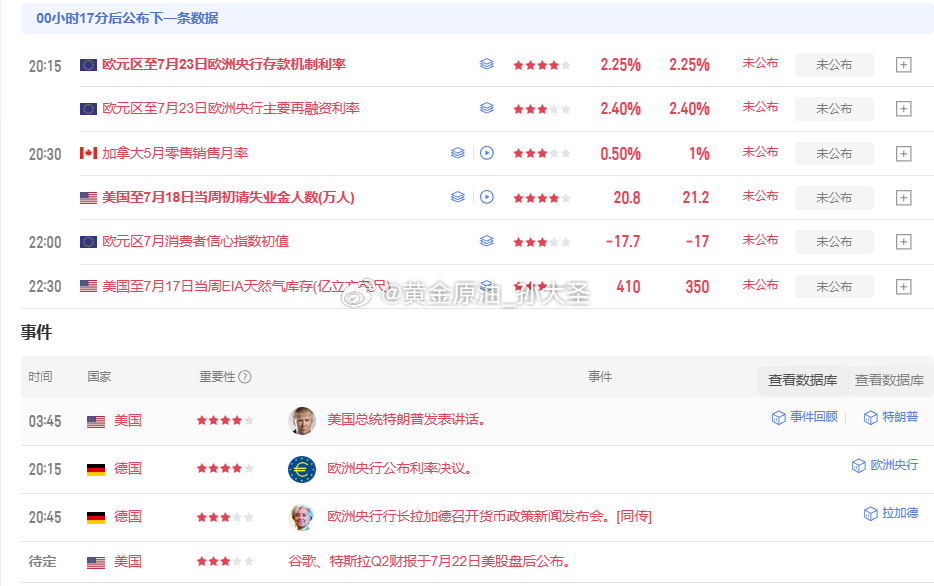Expand the Canada May retail sales row
The height and width of the screenshot is (586, 934).
[x=904, y=154]
